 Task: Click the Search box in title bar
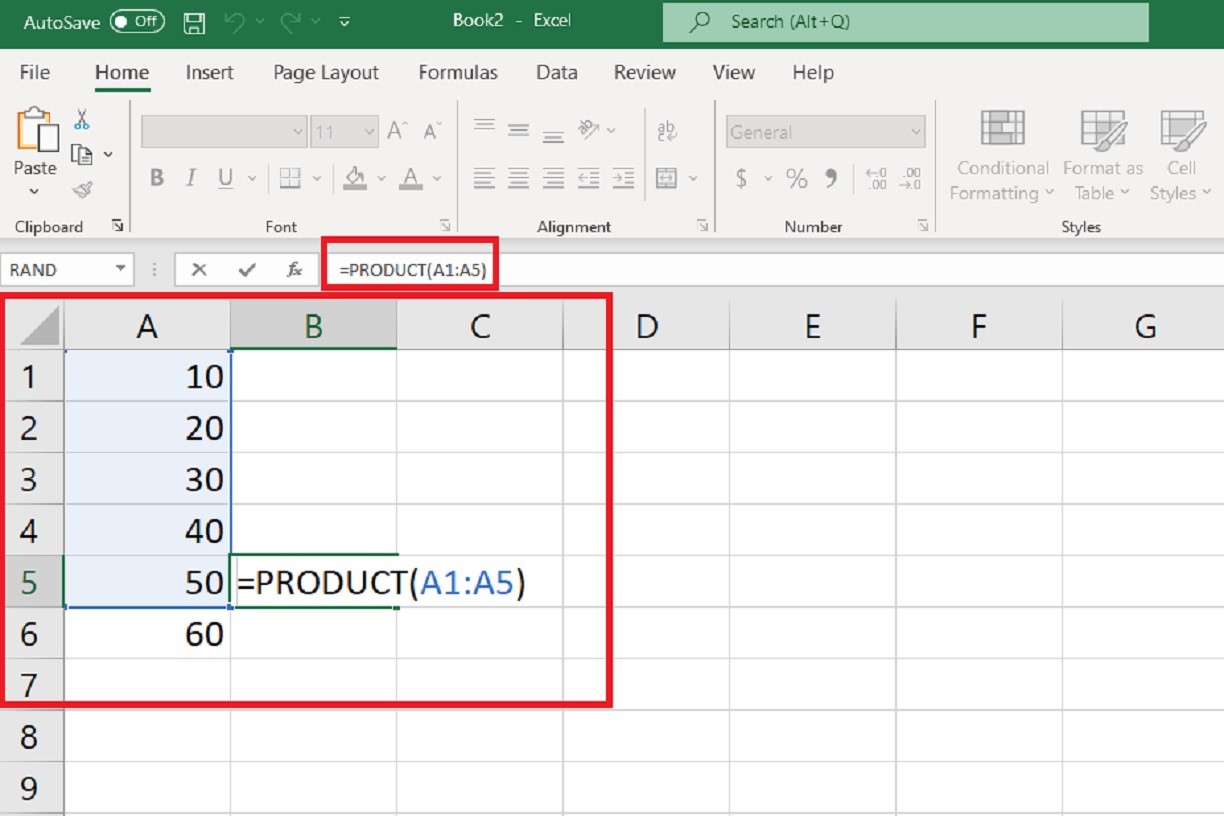[x=905, y=21]
